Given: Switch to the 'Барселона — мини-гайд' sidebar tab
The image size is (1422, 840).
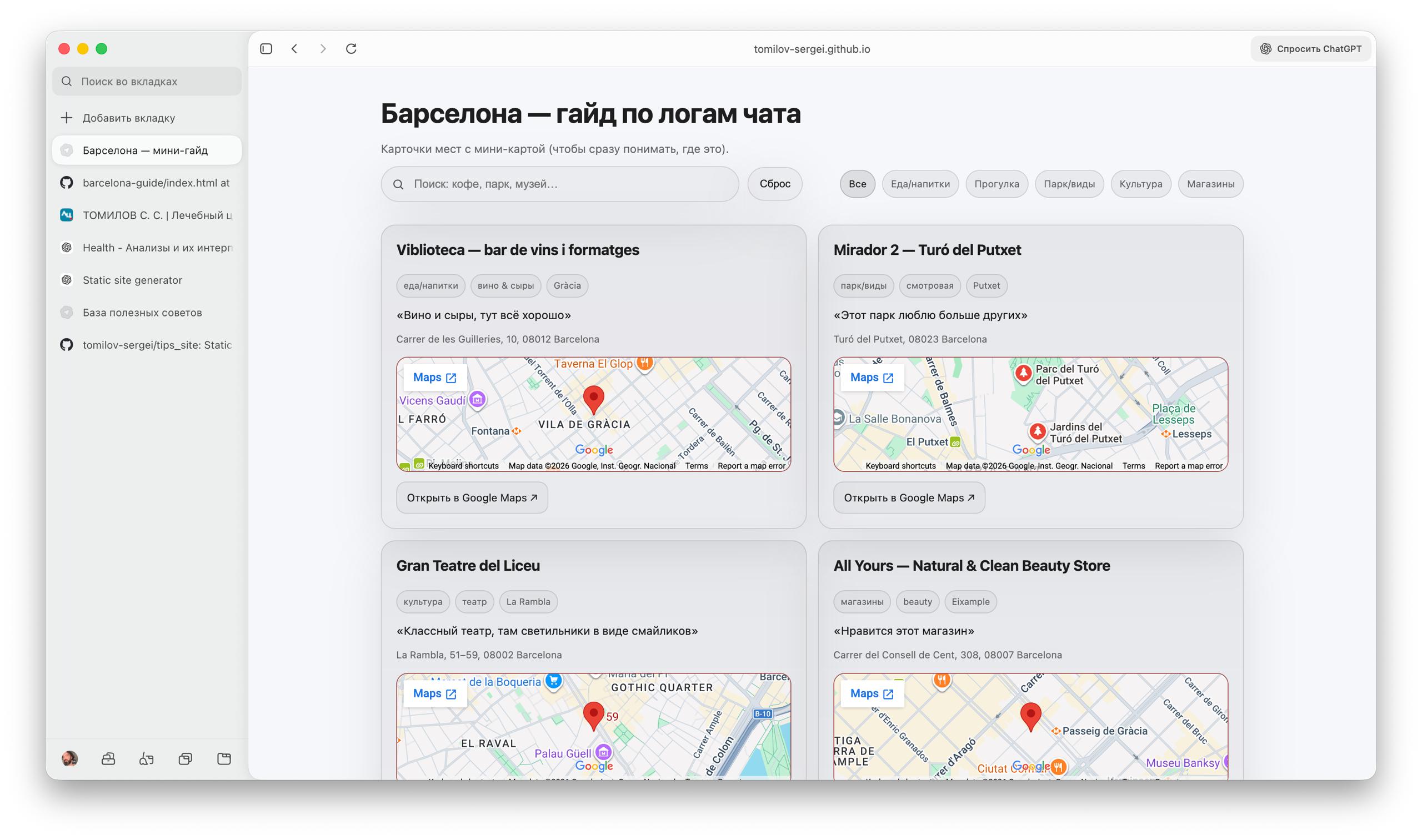Looking at the screenshot, I should (147, 150).
